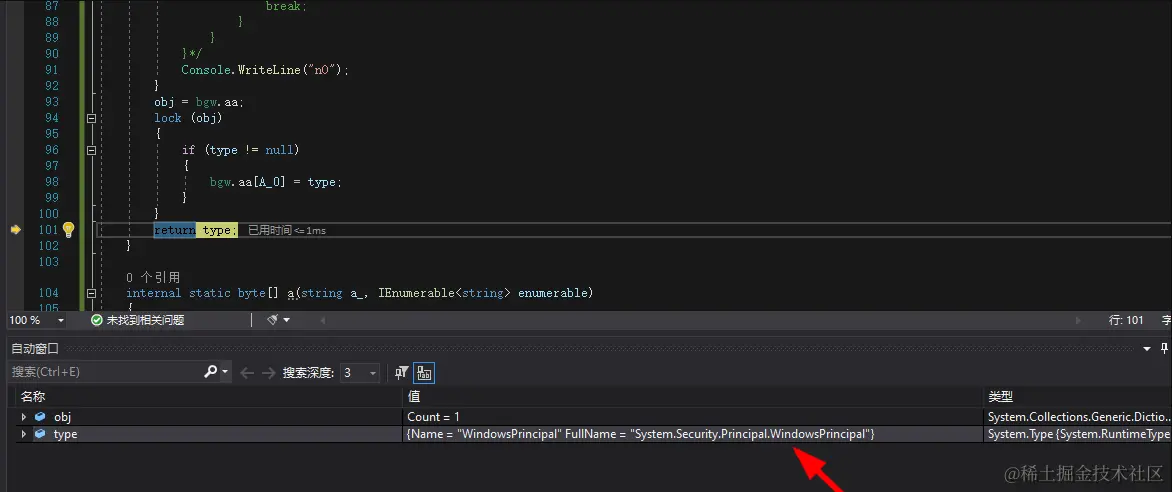This screenshot has width=1172, height=492.
Task: Click the 已用时间 <=1ms perf tip
Action: tap(287, 230)
